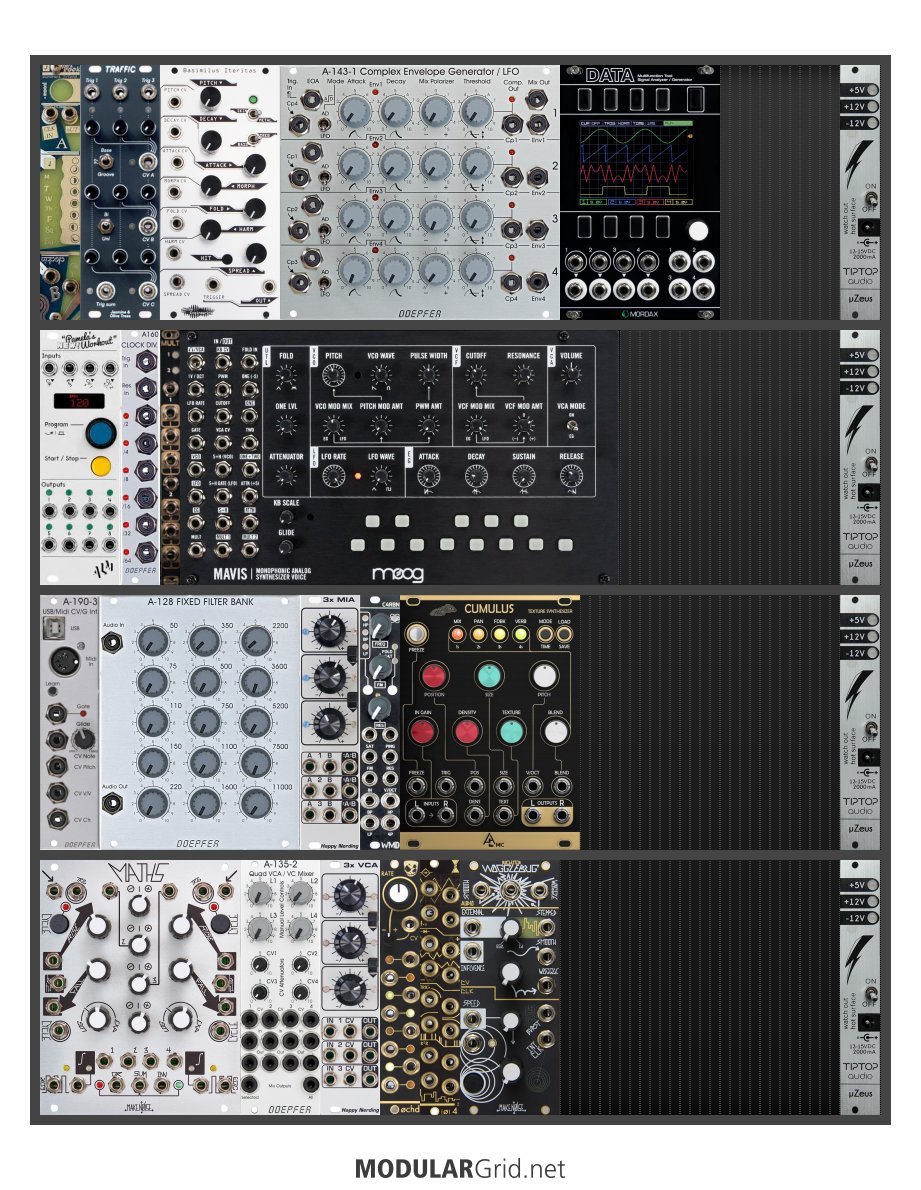This screenshot has width=921, height=1190.
Task: Select the 3x MIA module
Action: [x=330, y=722]
